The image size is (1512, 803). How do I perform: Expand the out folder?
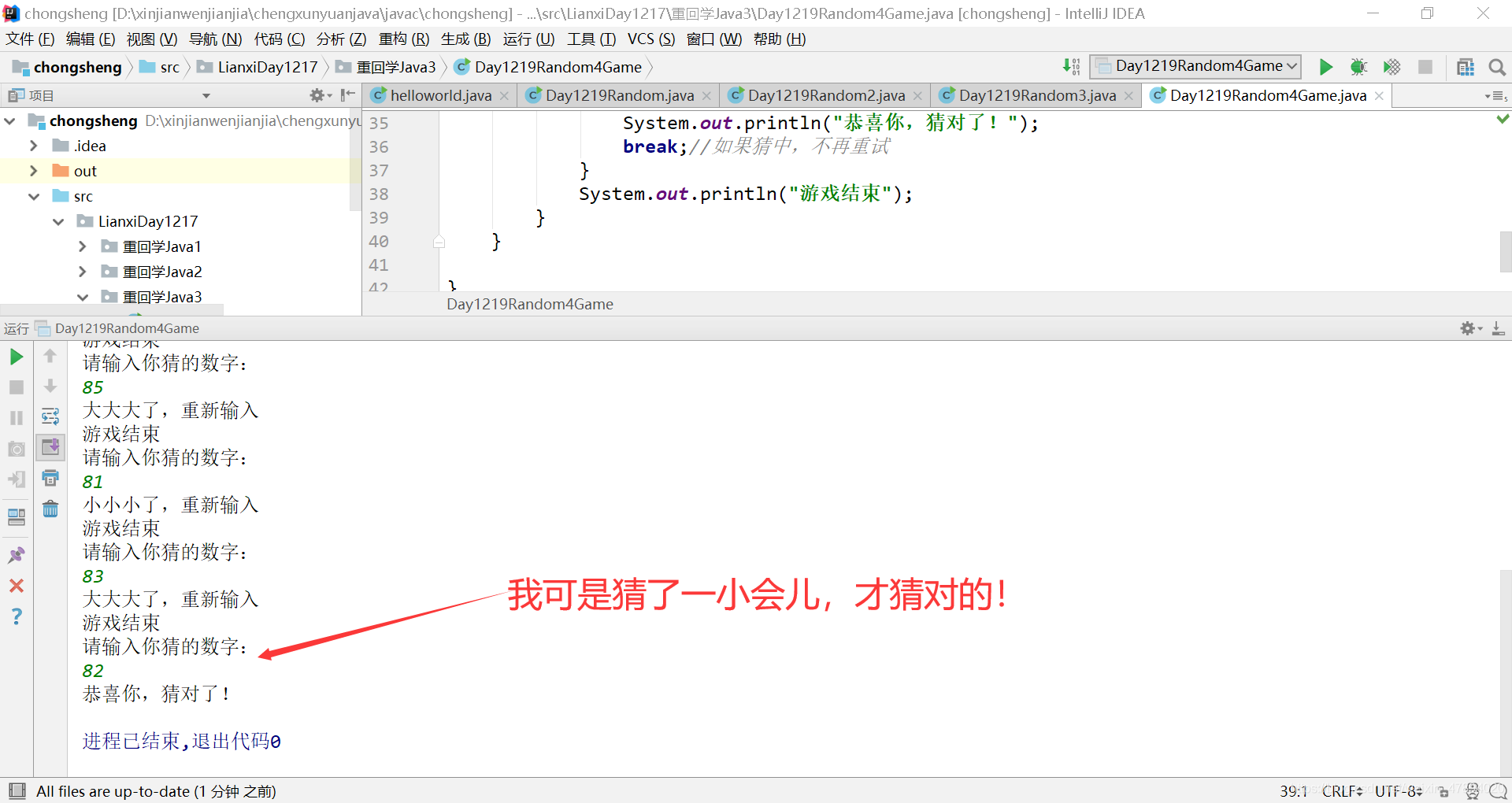(33, 171)
